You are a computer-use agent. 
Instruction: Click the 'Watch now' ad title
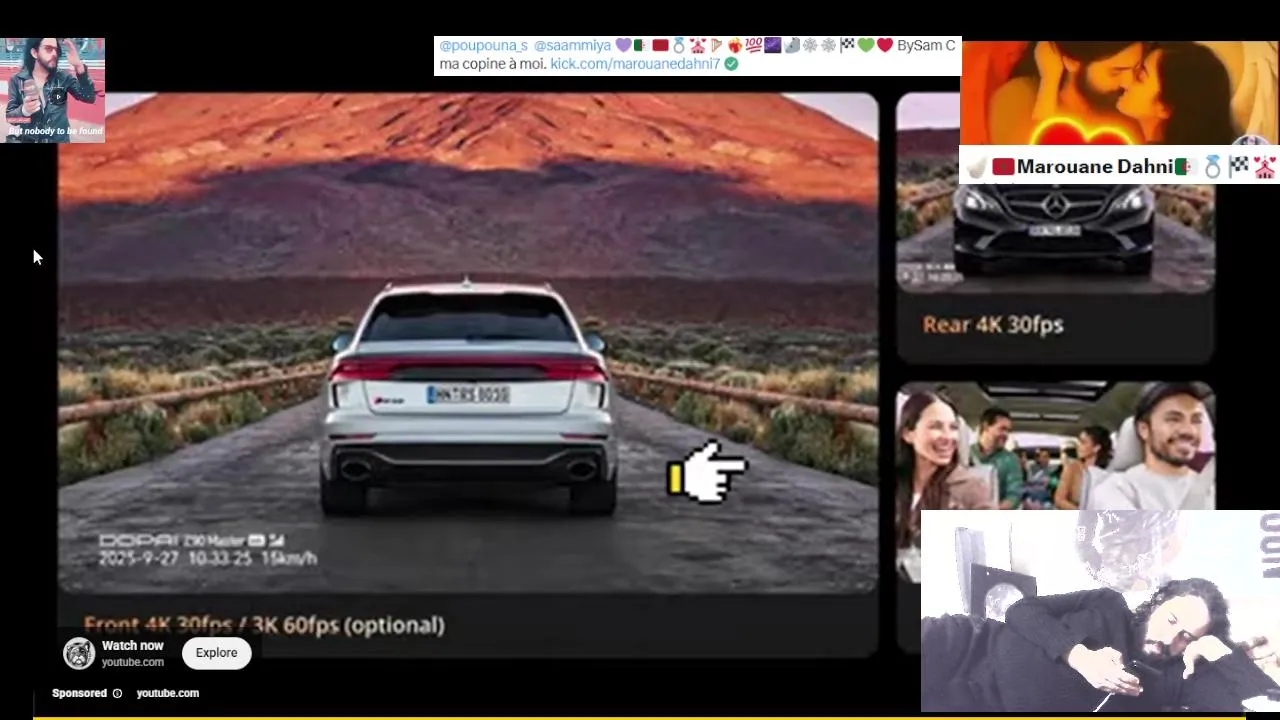132,646
